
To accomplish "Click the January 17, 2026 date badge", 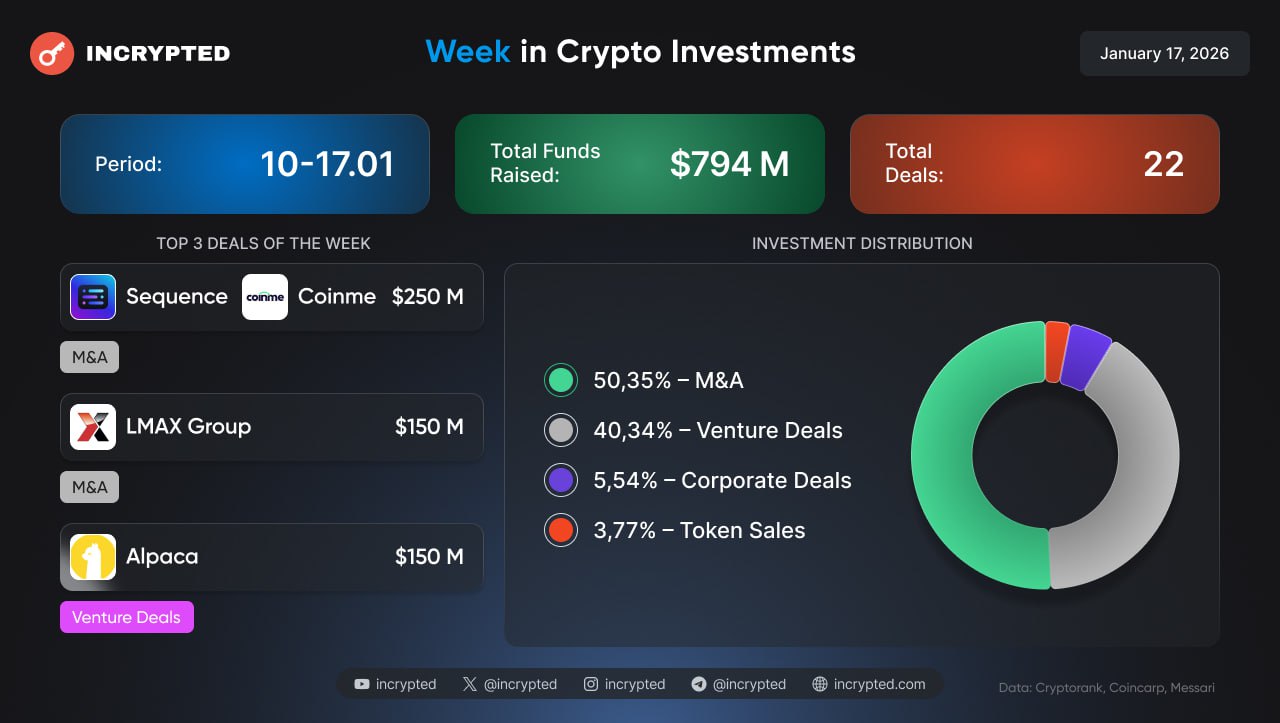I will click(1164, 54).
